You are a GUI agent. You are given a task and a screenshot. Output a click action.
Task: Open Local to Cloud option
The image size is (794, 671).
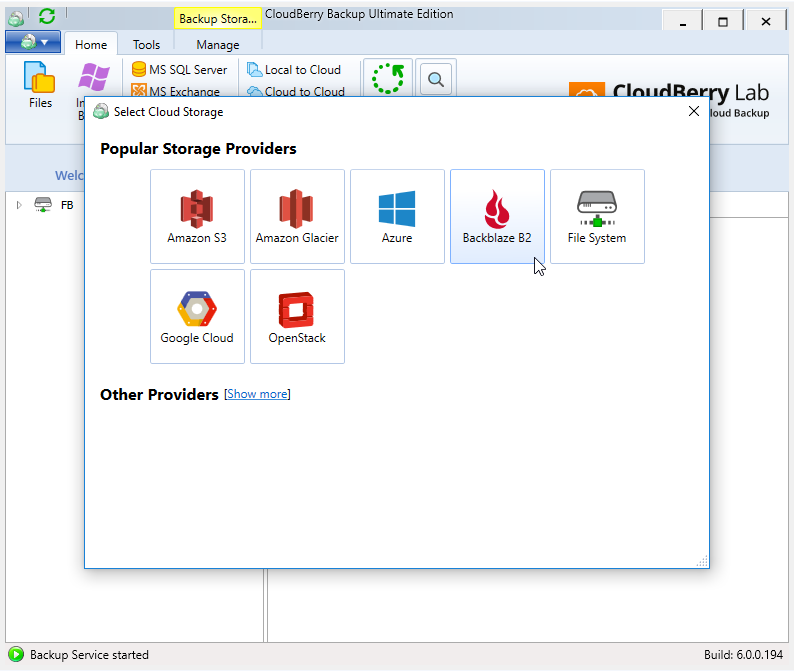tap(294, 69)
